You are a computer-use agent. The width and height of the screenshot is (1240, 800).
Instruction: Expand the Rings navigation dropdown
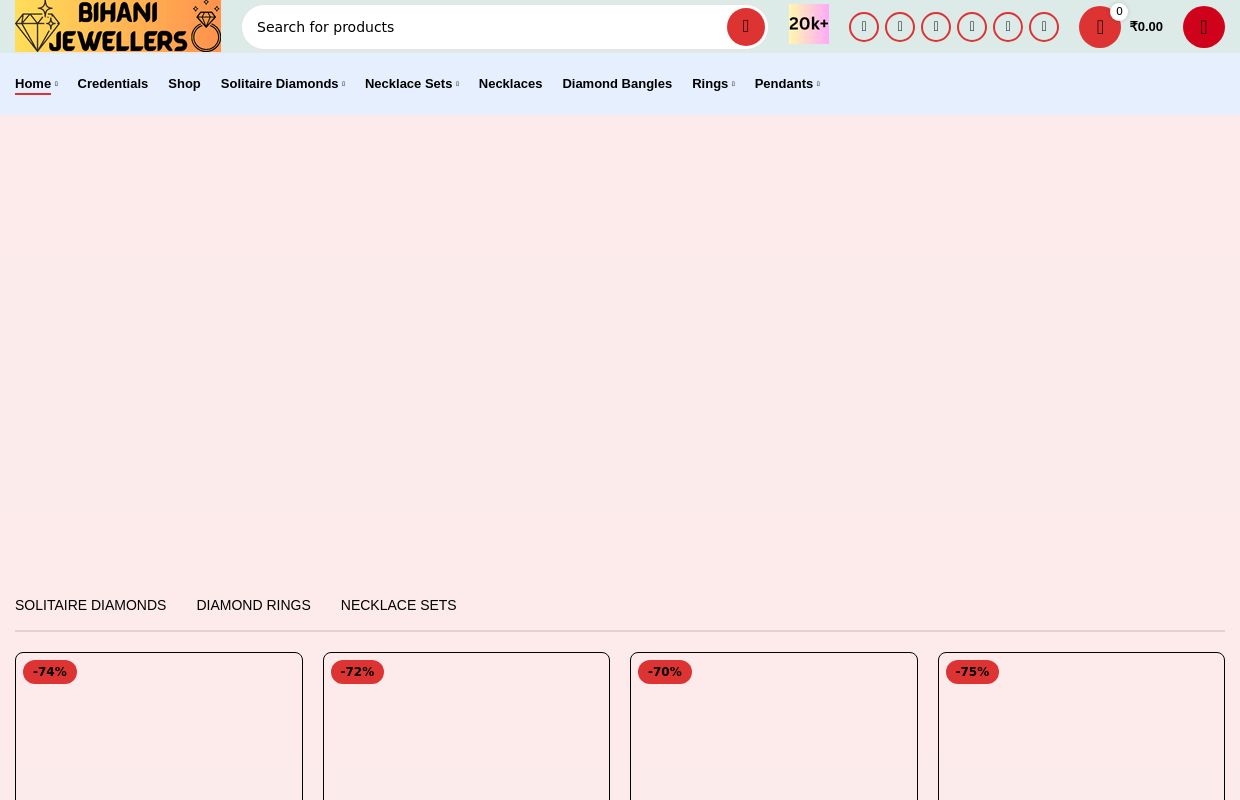[x=713, y=84]
